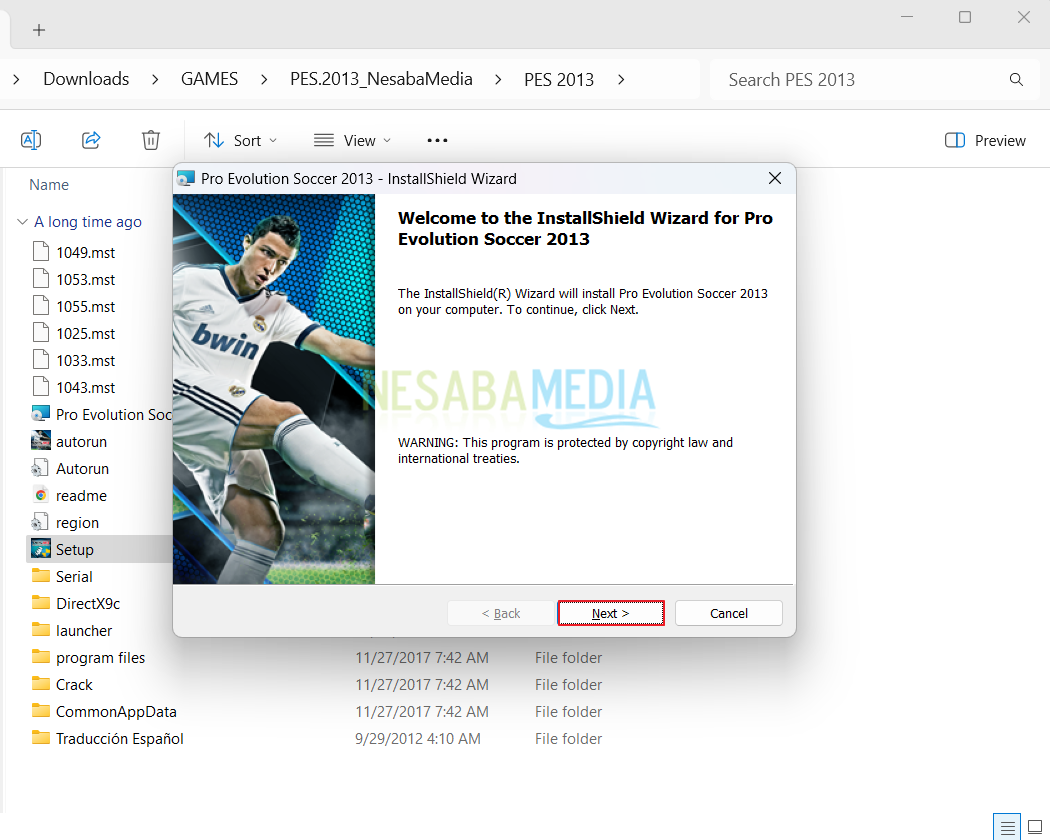Screen dimensions: 1050x840
Task: Click the Next button in InstallShield Wizard
Action: click(611, 613)
